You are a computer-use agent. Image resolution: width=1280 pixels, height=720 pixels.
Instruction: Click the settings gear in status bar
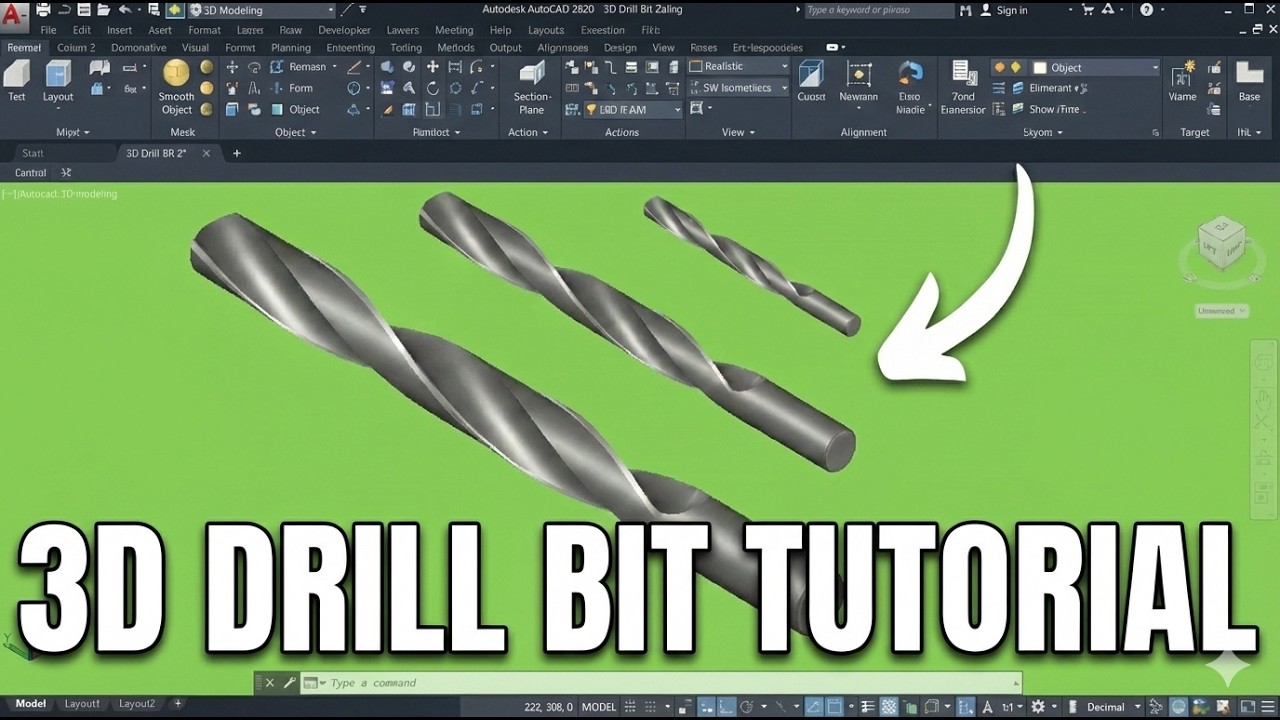[x=1039, y=707]
